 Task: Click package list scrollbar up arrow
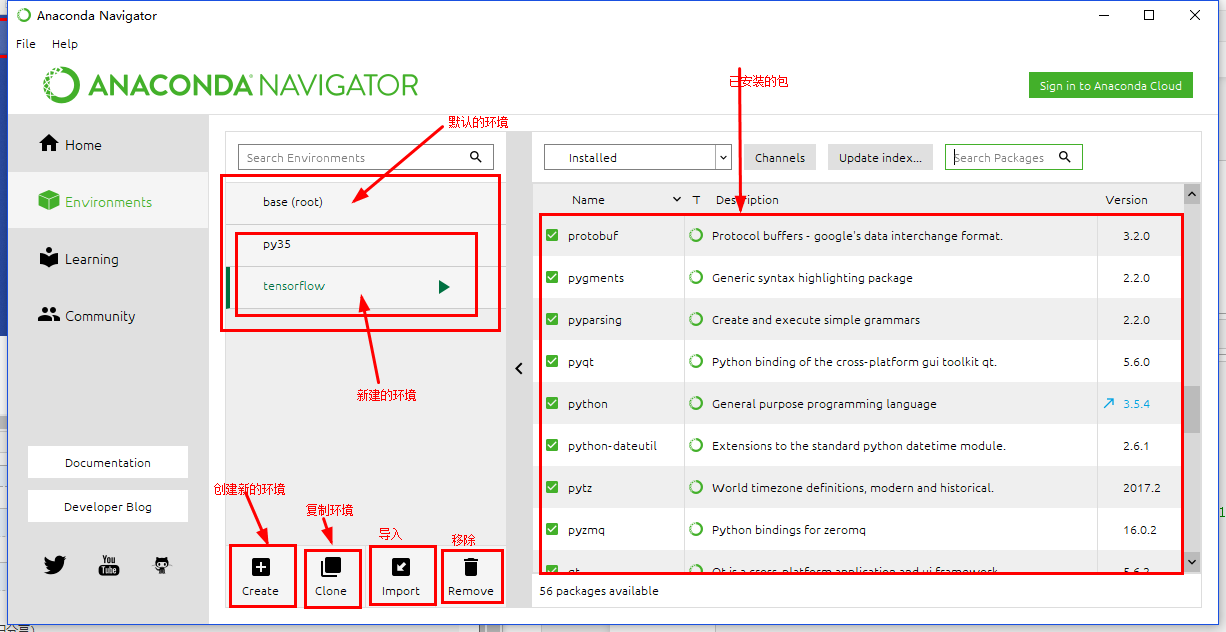click(x=1192, y=193)
